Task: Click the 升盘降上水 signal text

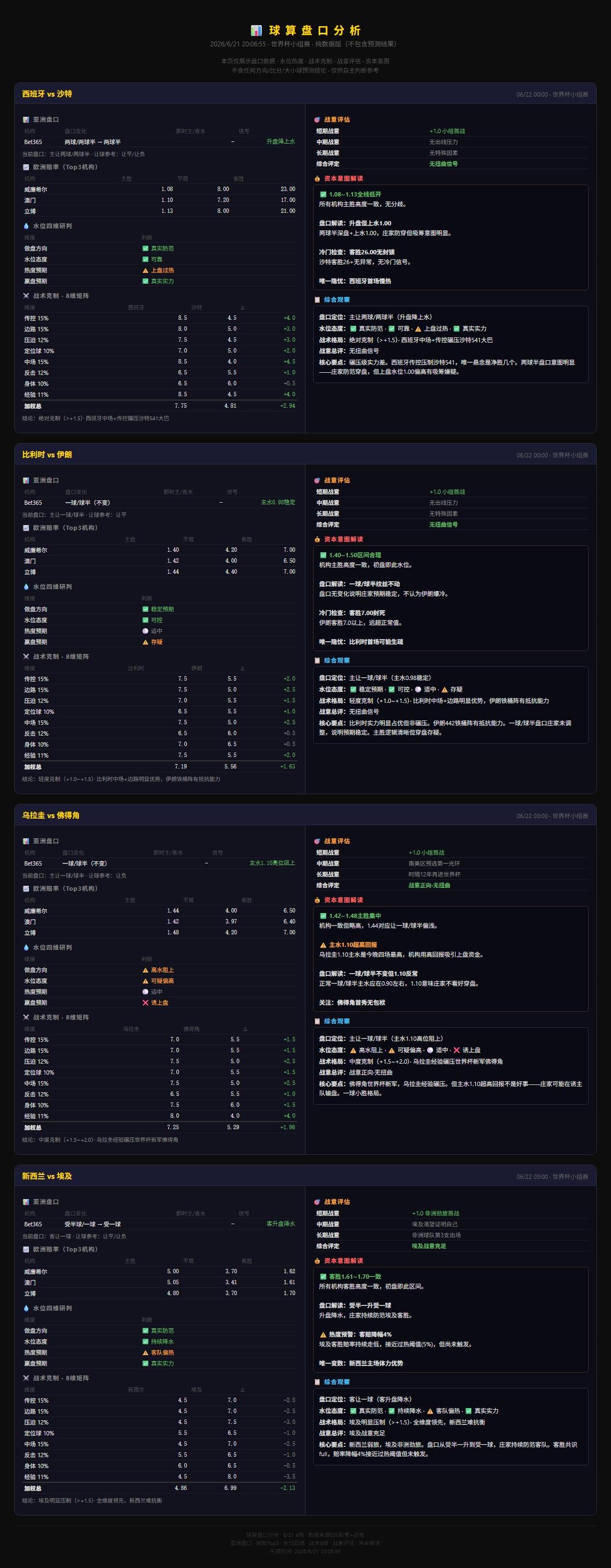Action: (280, 142)
